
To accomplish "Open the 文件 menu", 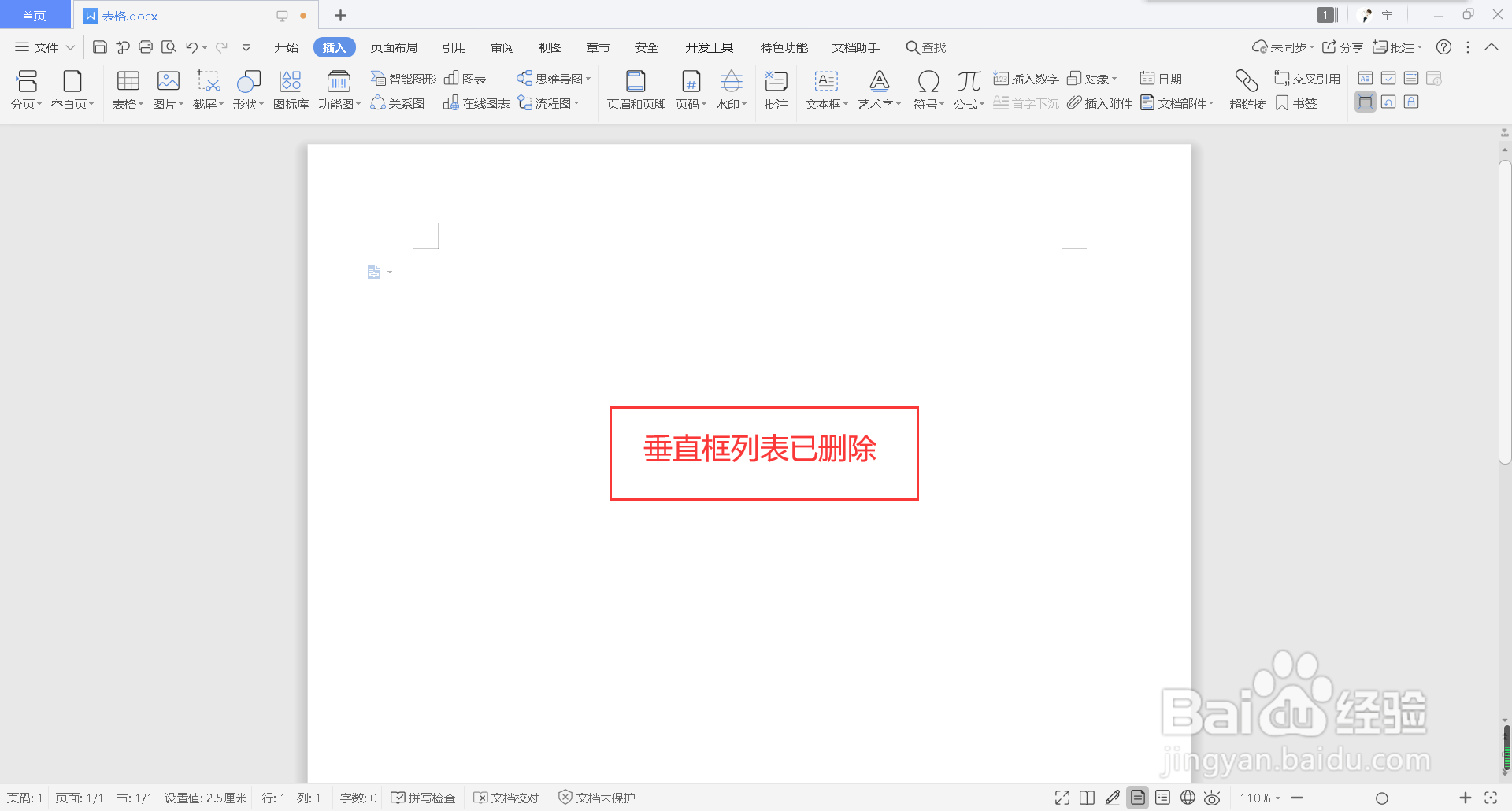I will [45, 47].
